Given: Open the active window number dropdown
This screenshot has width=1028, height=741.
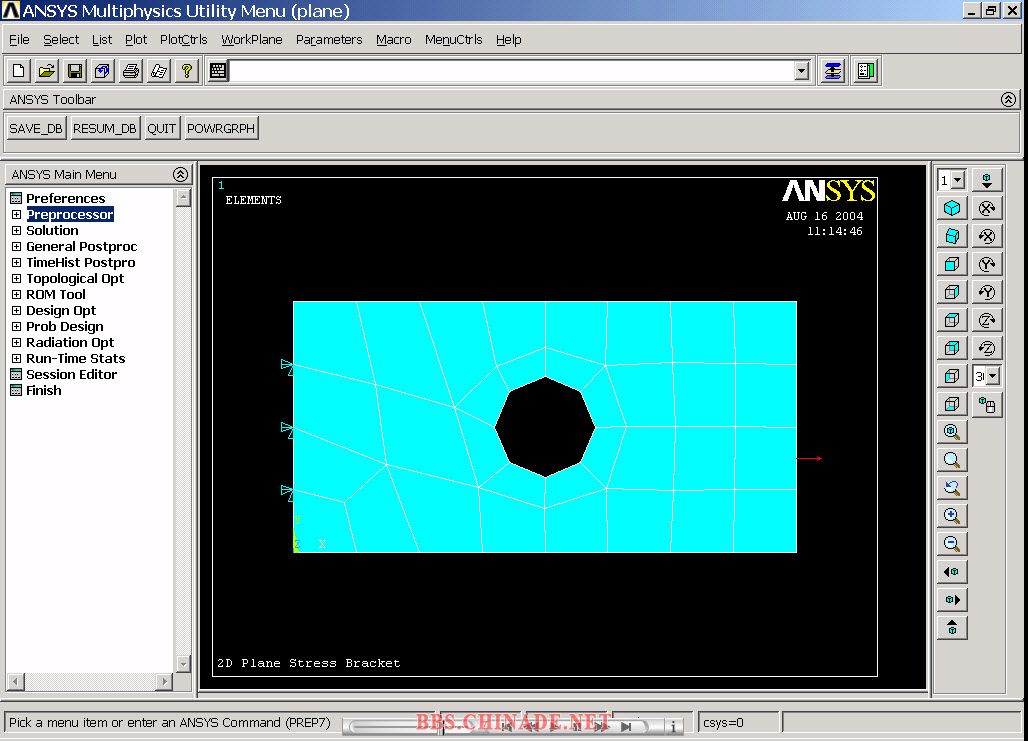Looking at the screenshot, I should tap(958, 180).
